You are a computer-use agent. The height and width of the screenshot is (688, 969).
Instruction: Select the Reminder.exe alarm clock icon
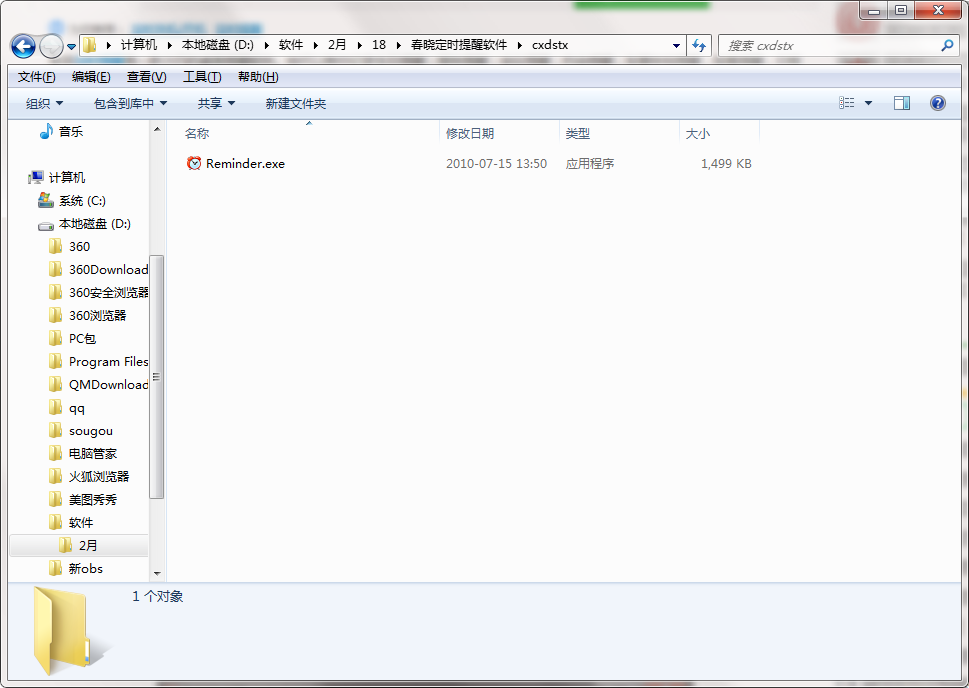194,163
